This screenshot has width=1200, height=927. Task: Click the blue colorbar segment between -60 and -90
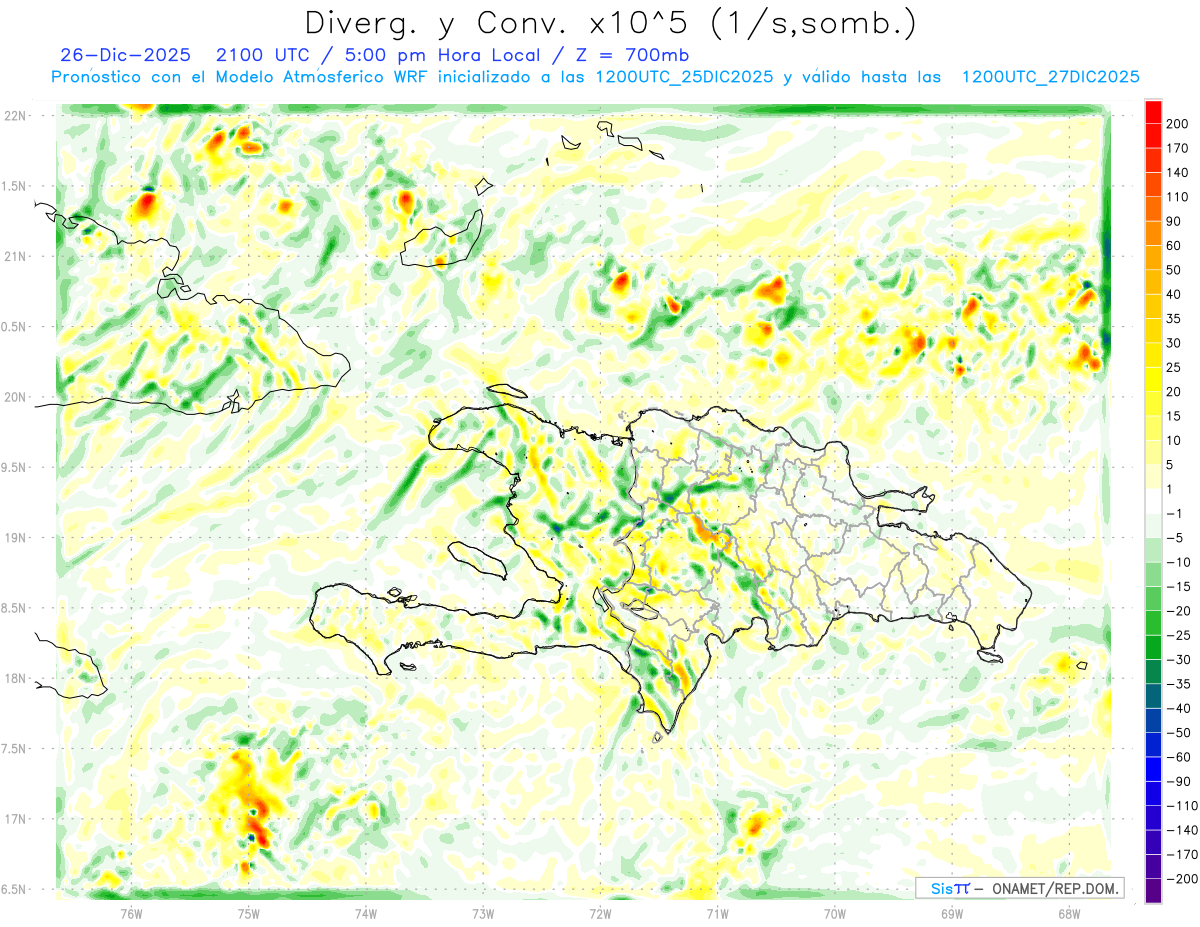point(1154,769)
